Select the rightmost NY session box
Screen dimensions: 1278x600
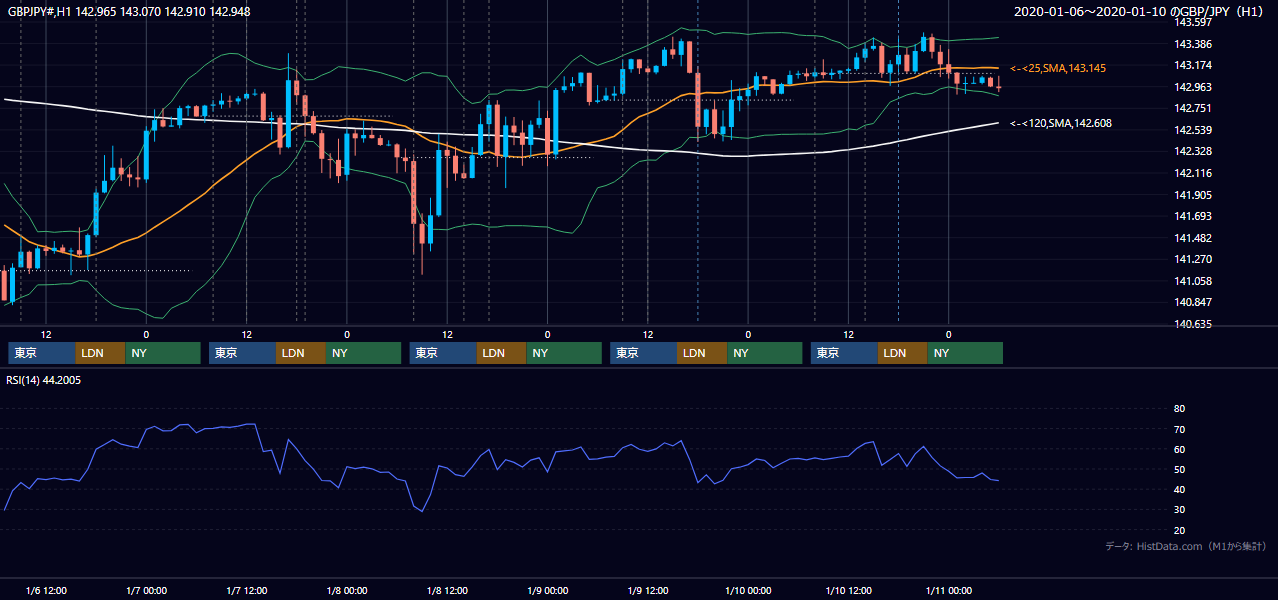pos(965,353)
